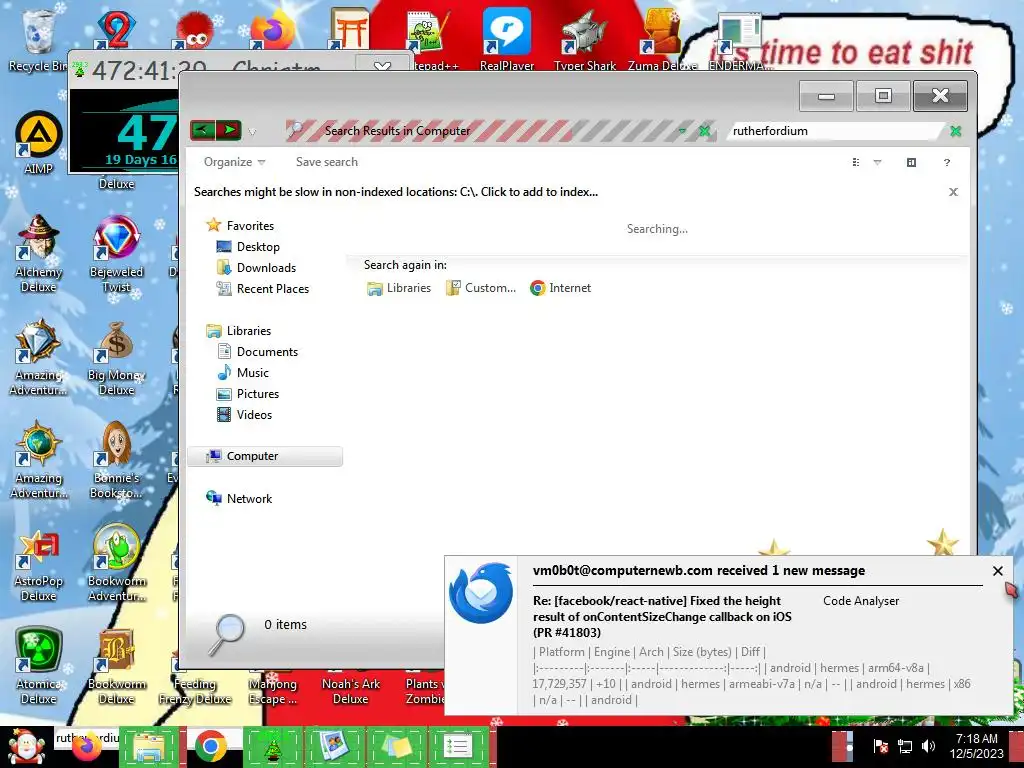Screen dimensions: 1024x768
Task: Open AIMP desktop shortcut
Action: tap(39, 144)
